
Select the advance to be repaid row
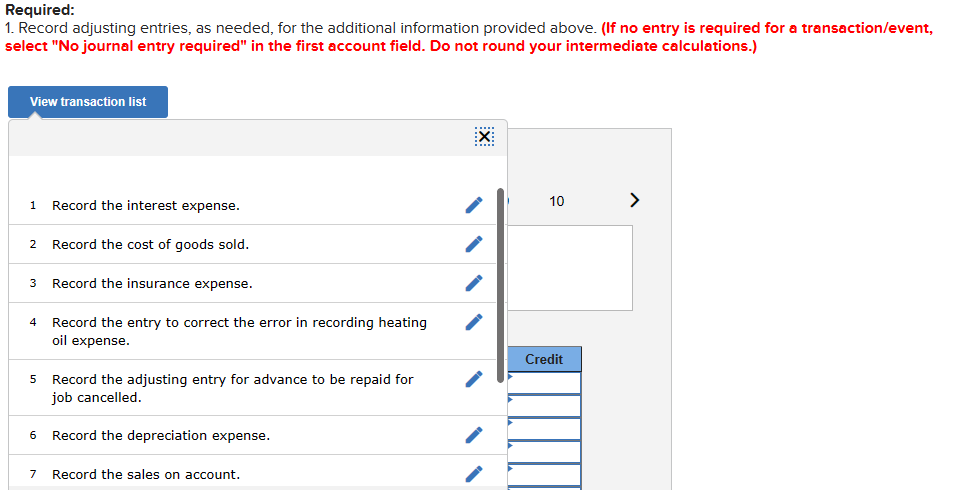(253, 388)
